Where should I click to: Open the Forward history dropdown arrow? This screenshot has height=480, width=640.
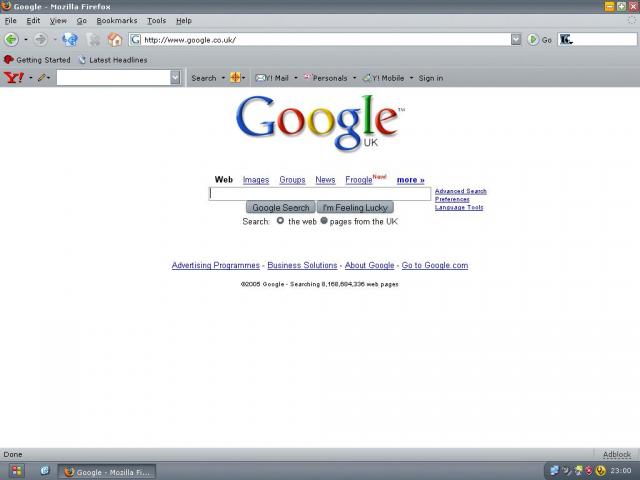click(55, 40)
